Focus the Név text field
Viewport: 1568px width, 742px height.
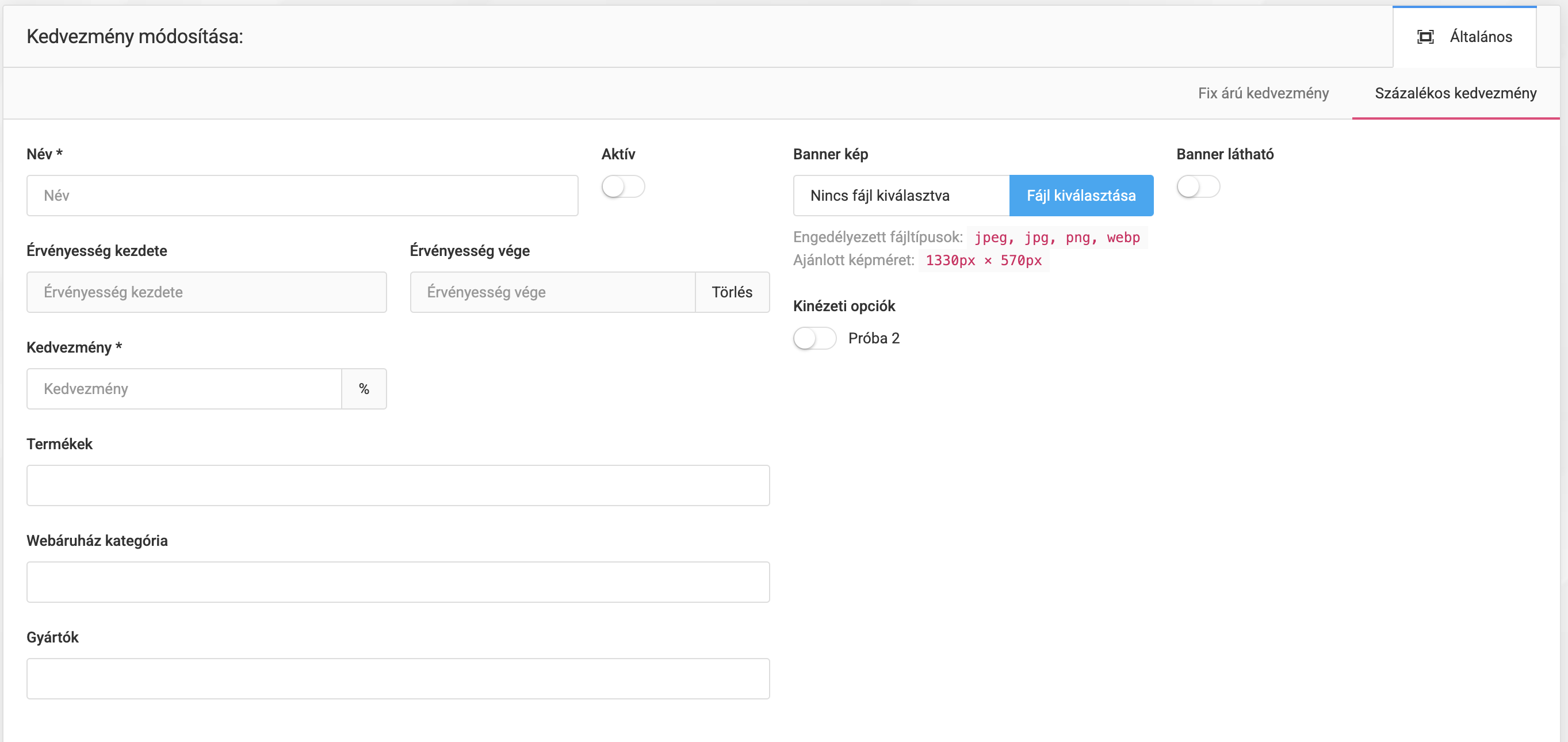click(x=302, y=196)
